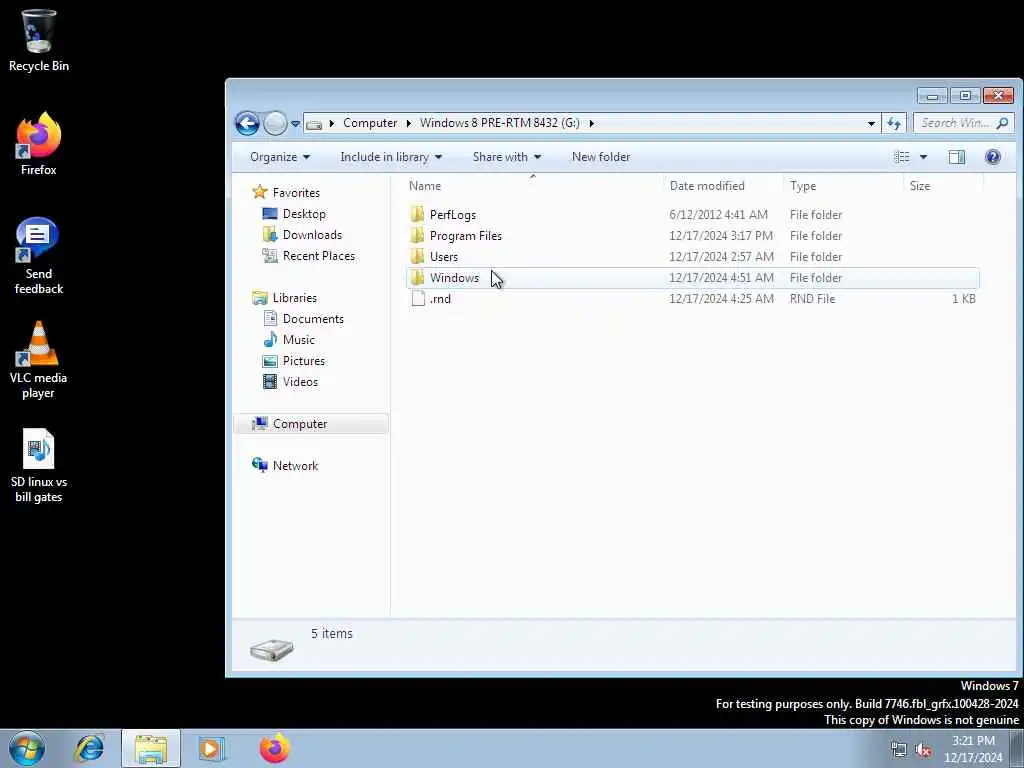Sort by the Size column header
Screen dimensions: 1024x768
943,185
